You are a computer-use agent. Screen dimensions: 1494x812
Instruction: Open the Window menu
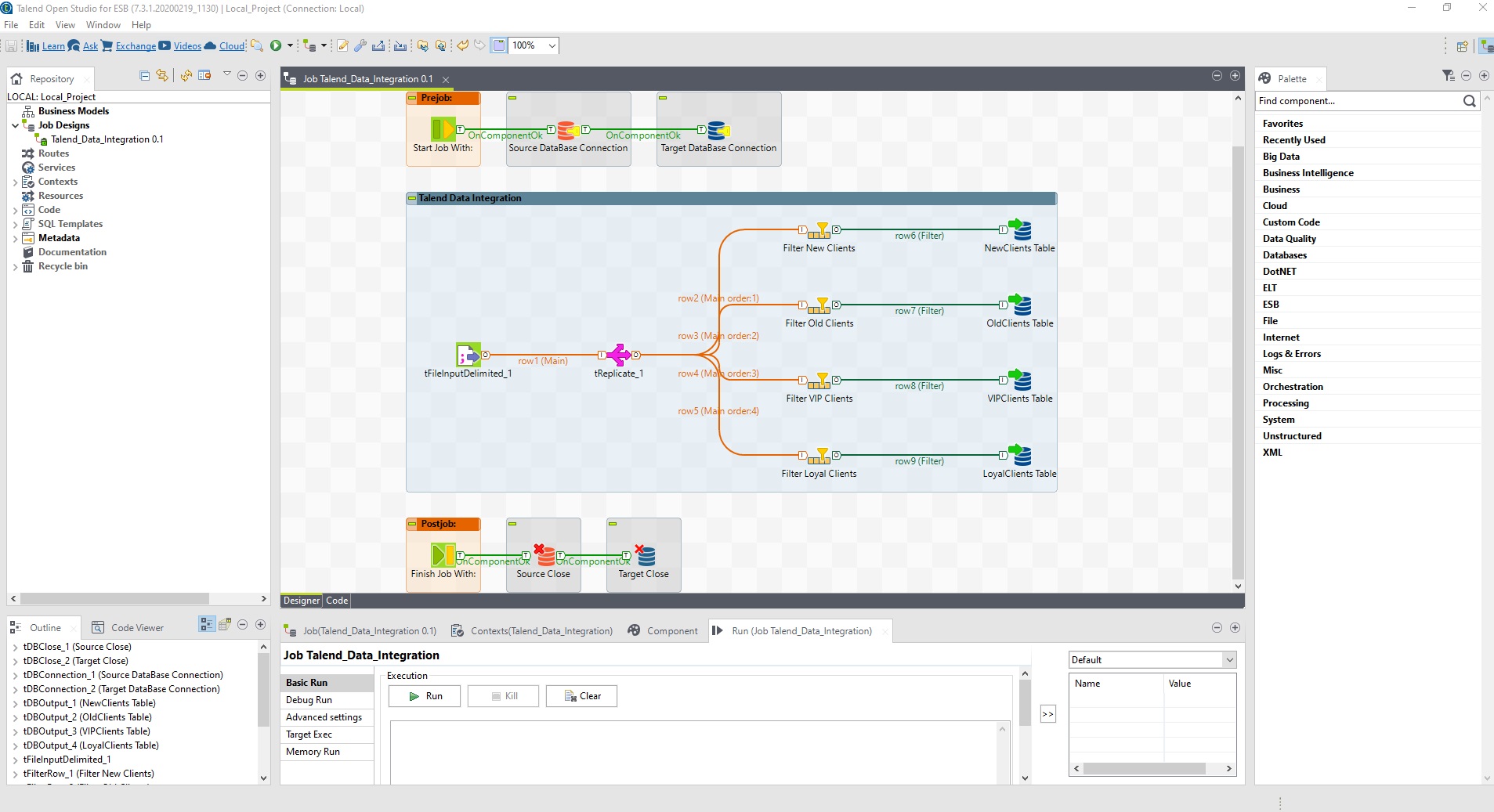point(102,24)
